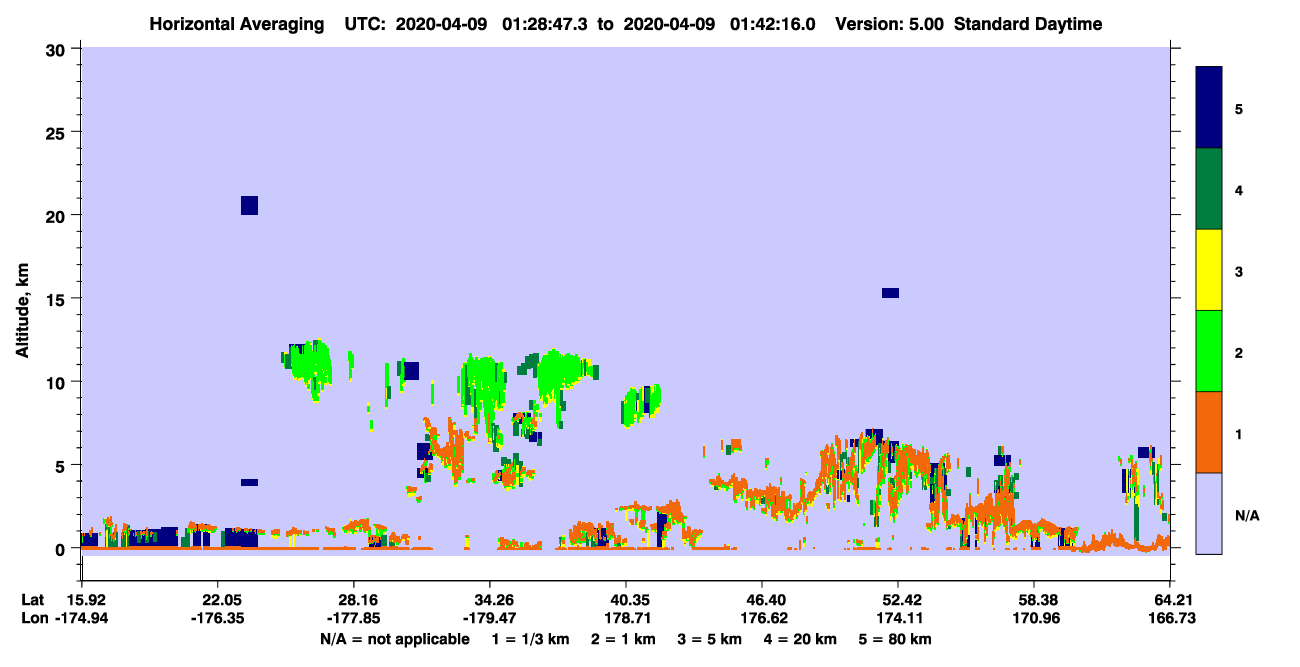The width and height of the screenshot is (1300, 667).
Task: Click the legend 'N/A' label
Action: 1246,516
